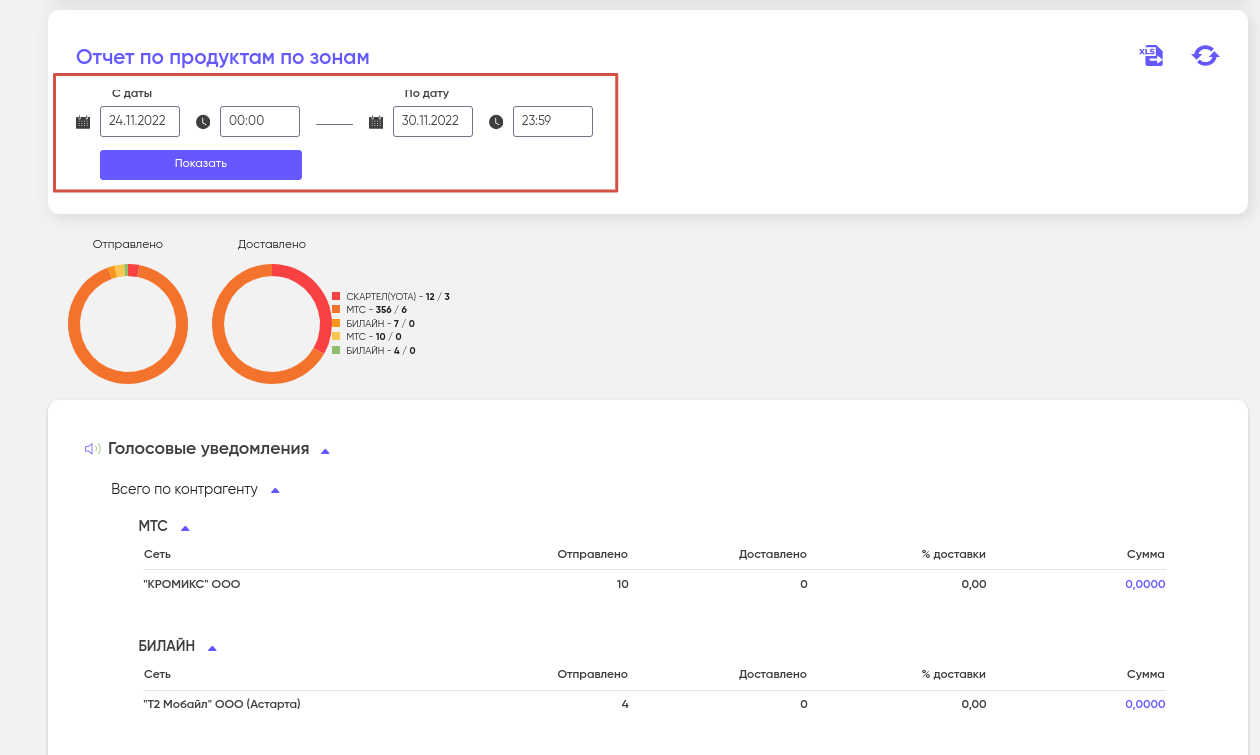The image size is (1260, 755).
Task: Collapse the БИЛАЙН group arrow above the table
Action: click(x=212, y=648)
